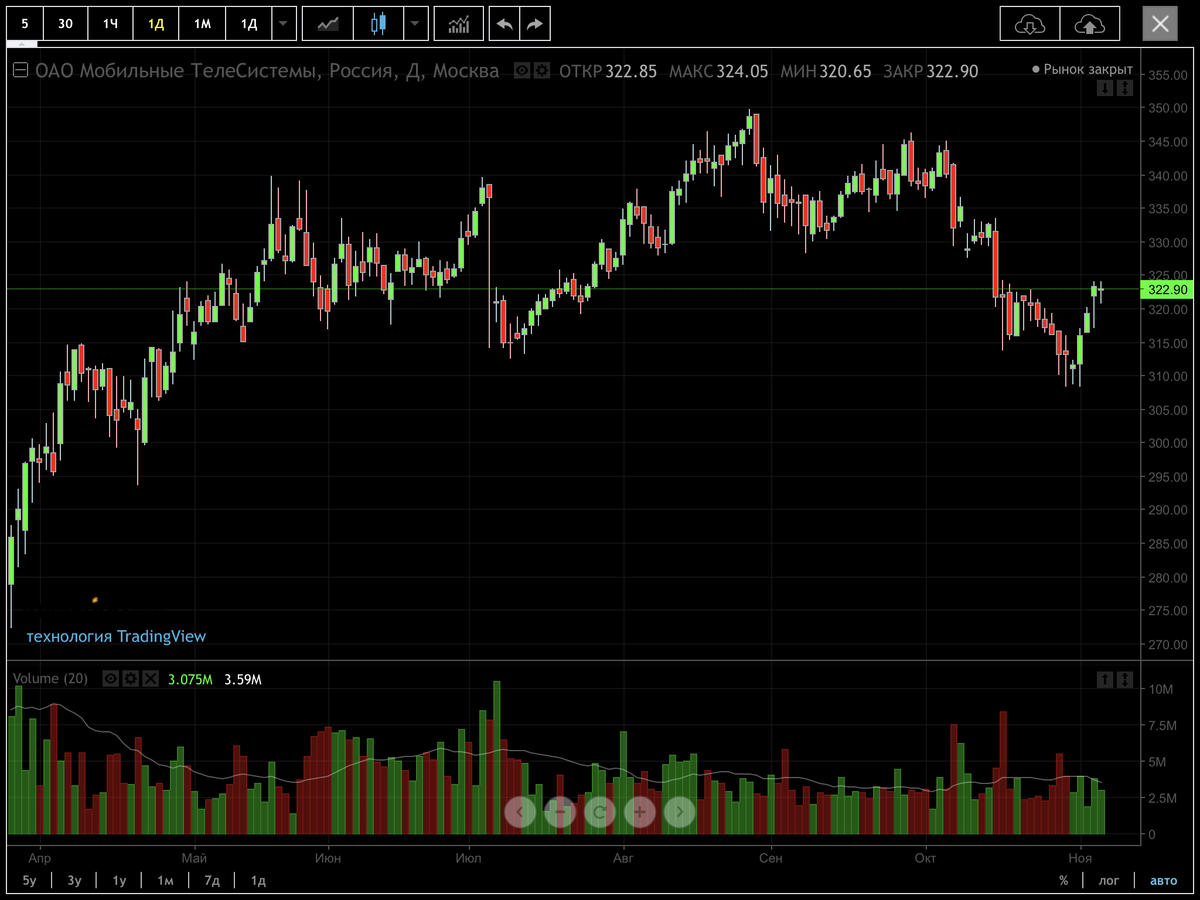
Task: Switch chart style to area line
Action: (328, 24)
